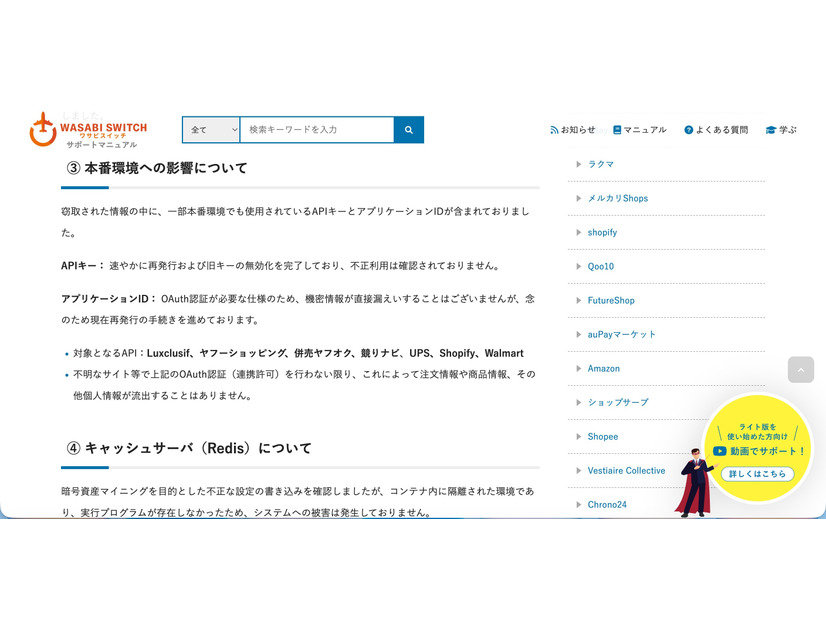Open the Amazon sidebar link
Viewport: 826px width, 620px height.
[x=604, y=369]
